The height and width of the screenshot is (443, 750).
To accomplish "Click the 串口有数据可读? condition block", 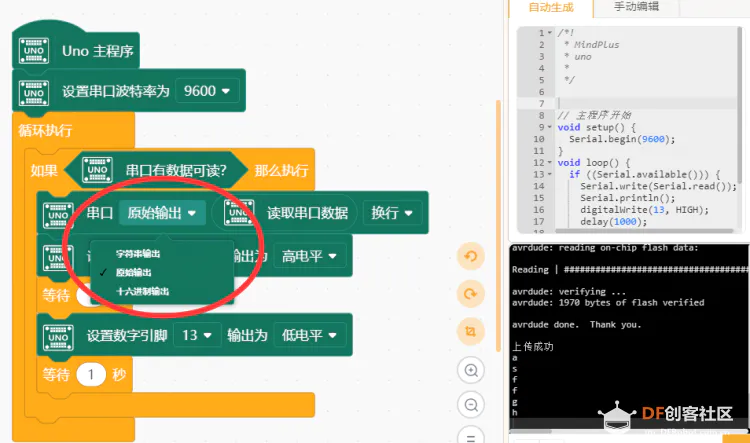I will pos(156,170).
